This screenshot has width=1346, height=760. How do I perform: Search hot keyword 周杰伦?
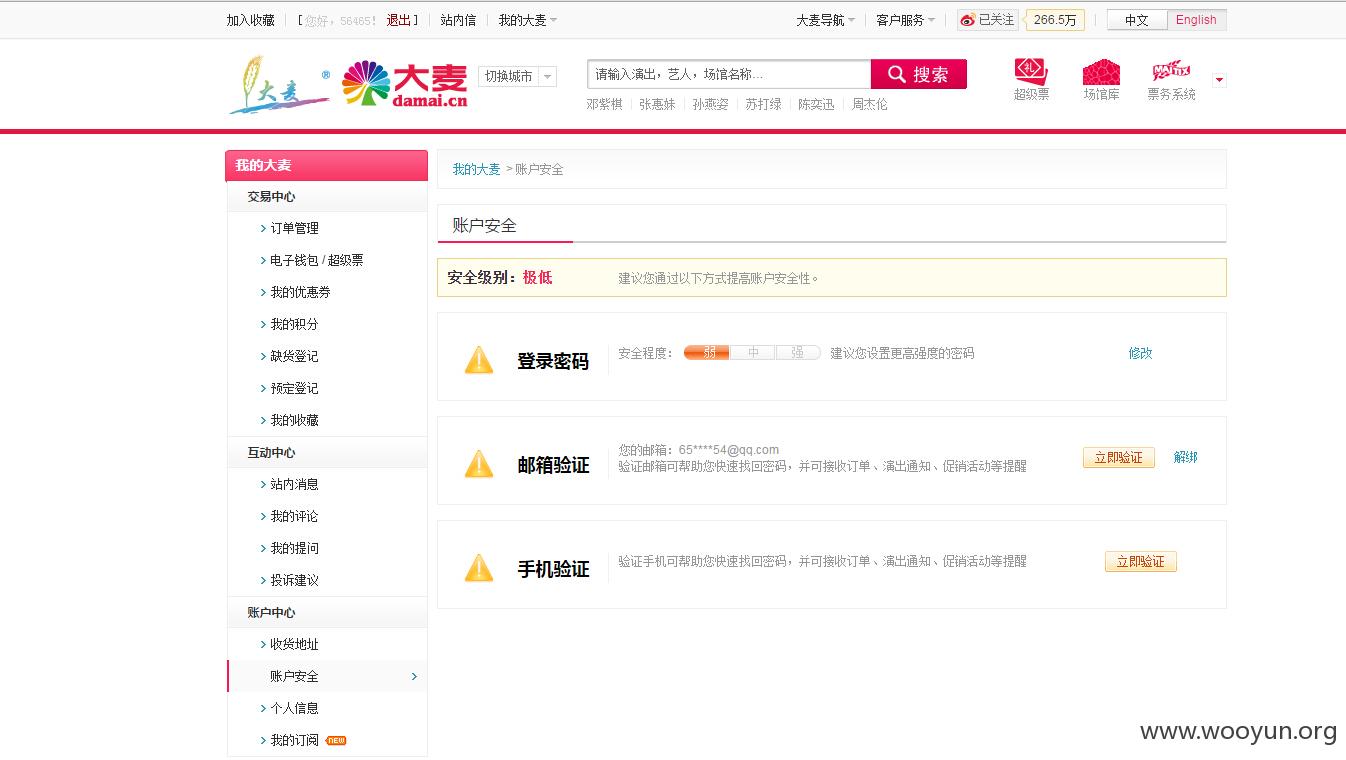point(869,104)
